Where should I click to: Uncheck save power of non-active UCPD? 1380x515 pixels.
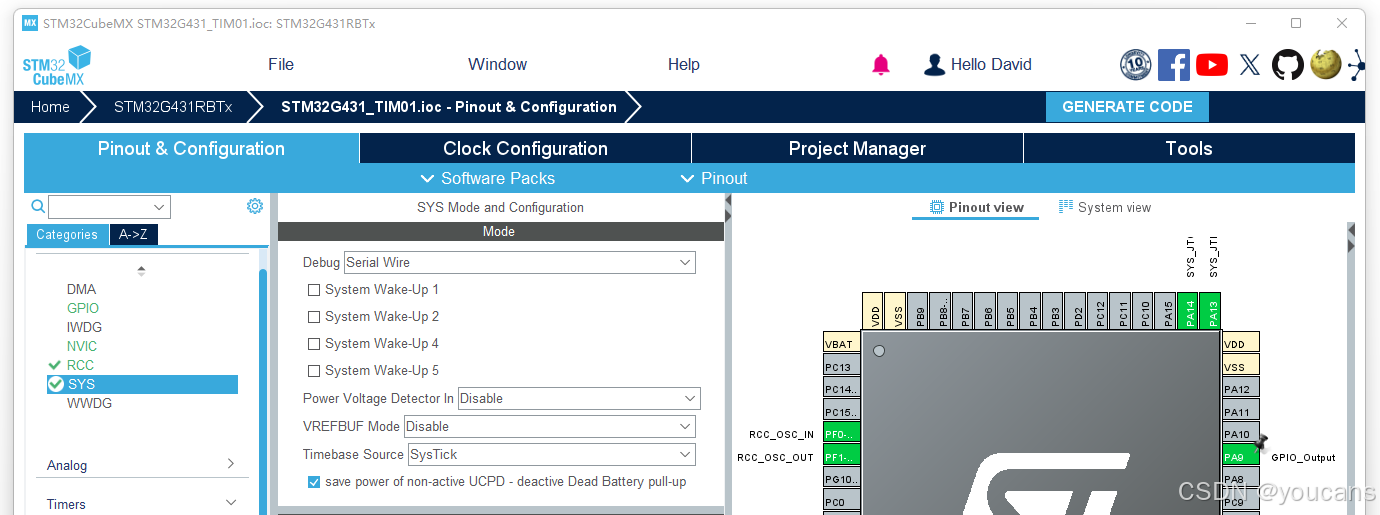[314, 482]
